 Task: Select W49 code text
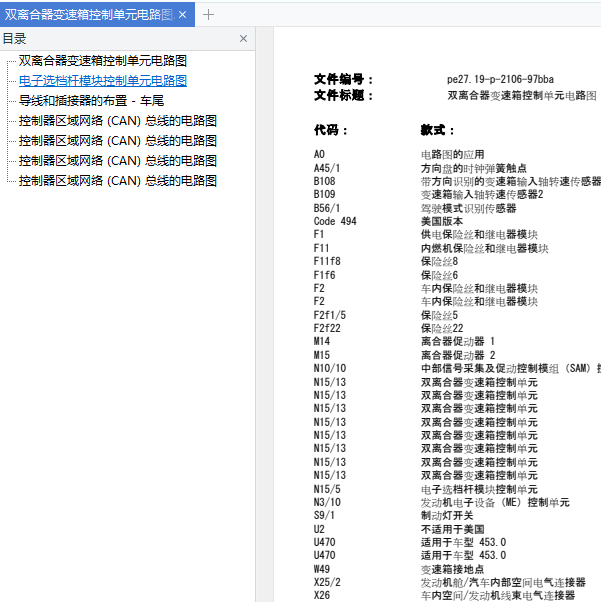[322, 569]
